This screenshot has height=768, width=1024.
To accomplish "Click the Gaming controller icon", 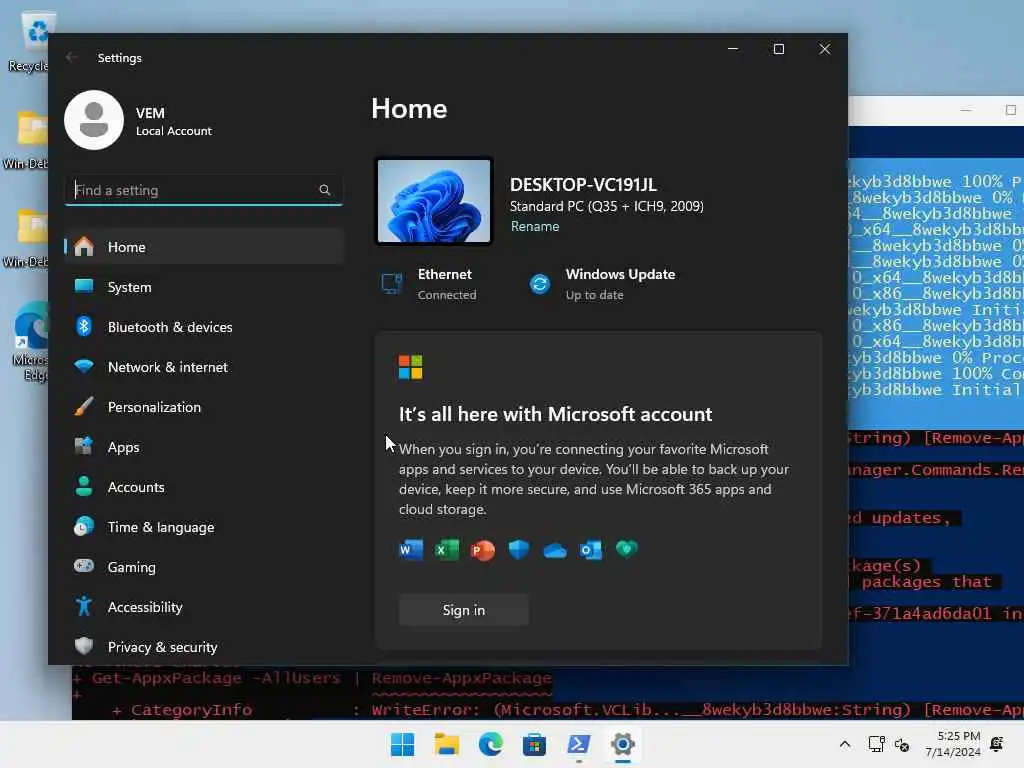I will (x=84, y=566).
